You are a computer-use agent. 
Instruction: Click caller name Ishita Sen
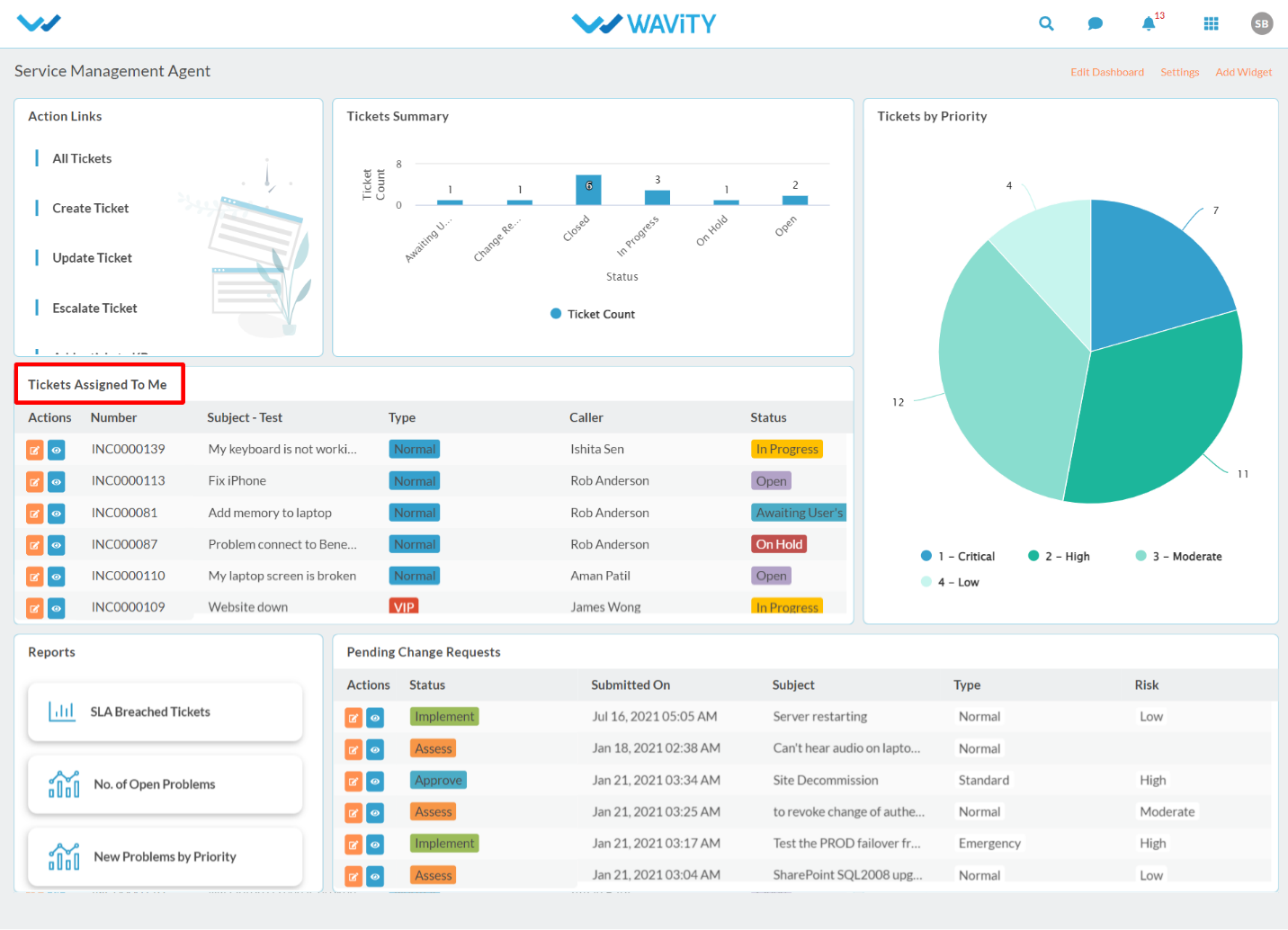[597, 449]
